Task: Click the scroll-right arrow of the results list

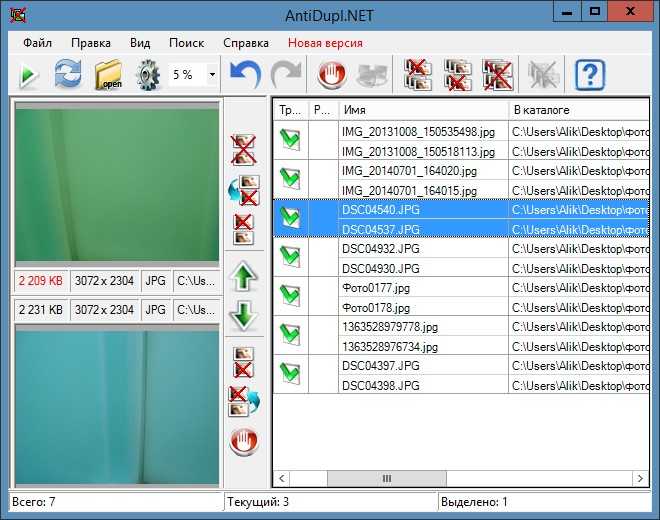Action: [x=640, y=478]
